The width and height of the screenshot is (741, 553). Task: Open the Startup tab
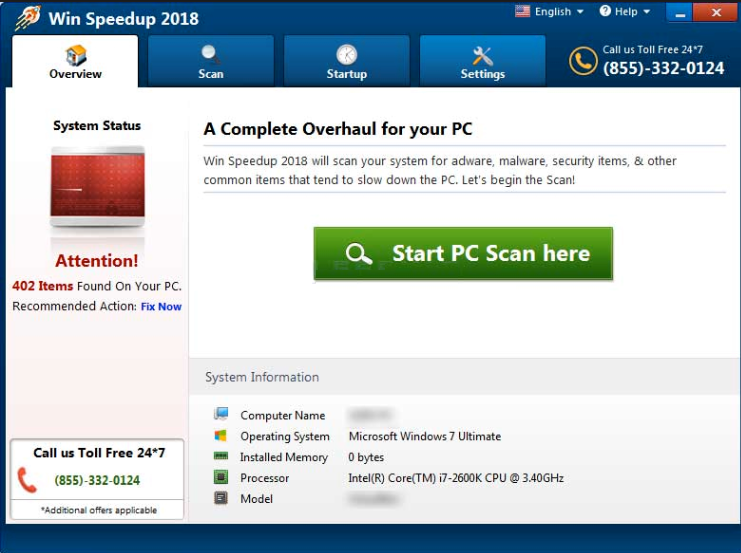point(346,62)
